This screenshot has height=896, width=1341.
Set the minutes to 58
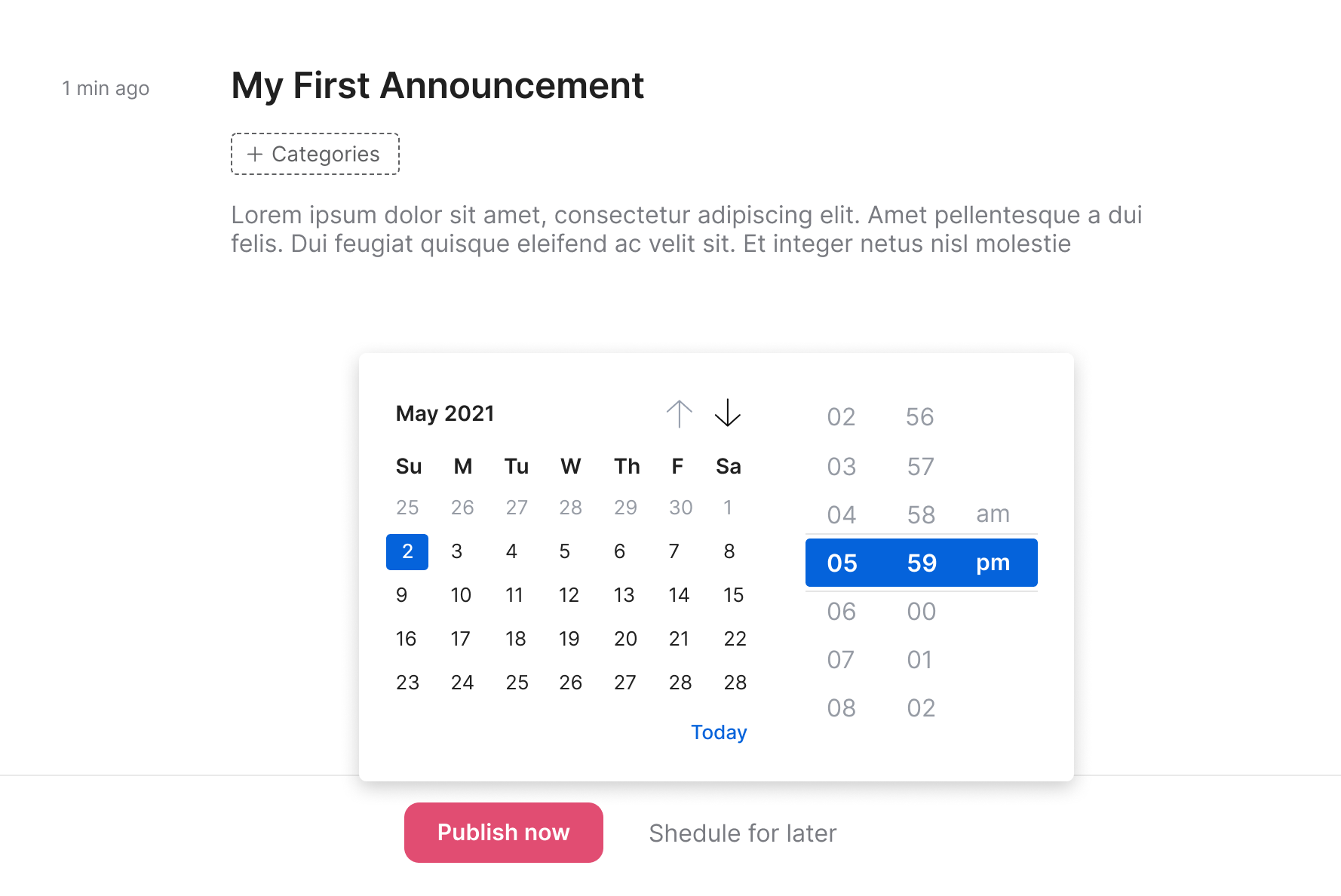(x=921, y=515)
